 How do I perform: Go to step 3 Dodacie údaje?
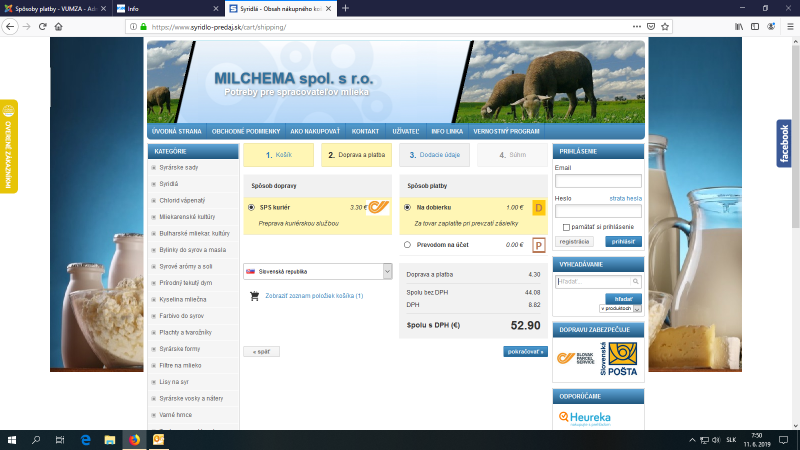(434, 155)
